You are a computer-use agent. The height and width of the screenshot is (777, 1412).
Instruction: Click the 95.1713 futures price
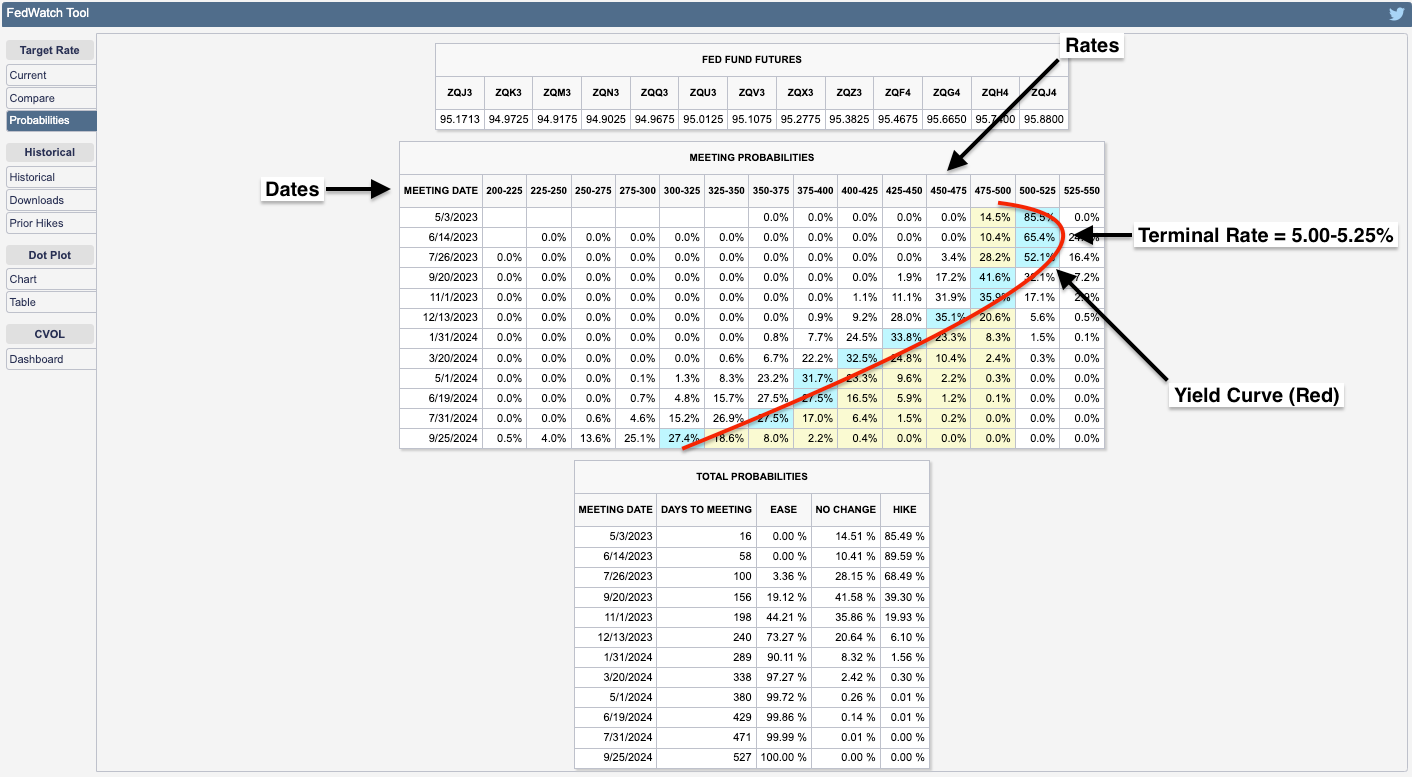[460, 119]
